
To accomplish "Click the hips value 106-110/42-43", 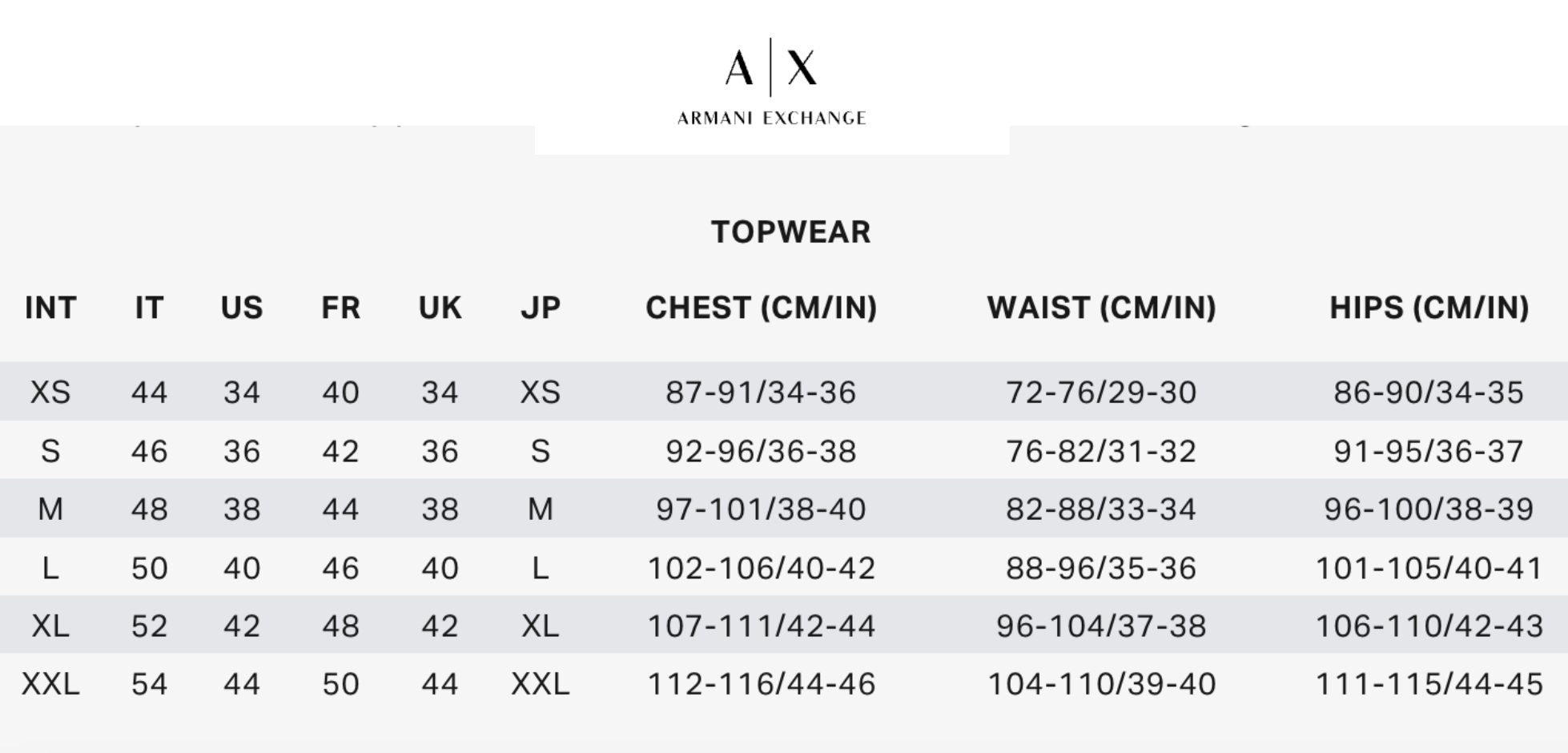I will point(1429,626).
